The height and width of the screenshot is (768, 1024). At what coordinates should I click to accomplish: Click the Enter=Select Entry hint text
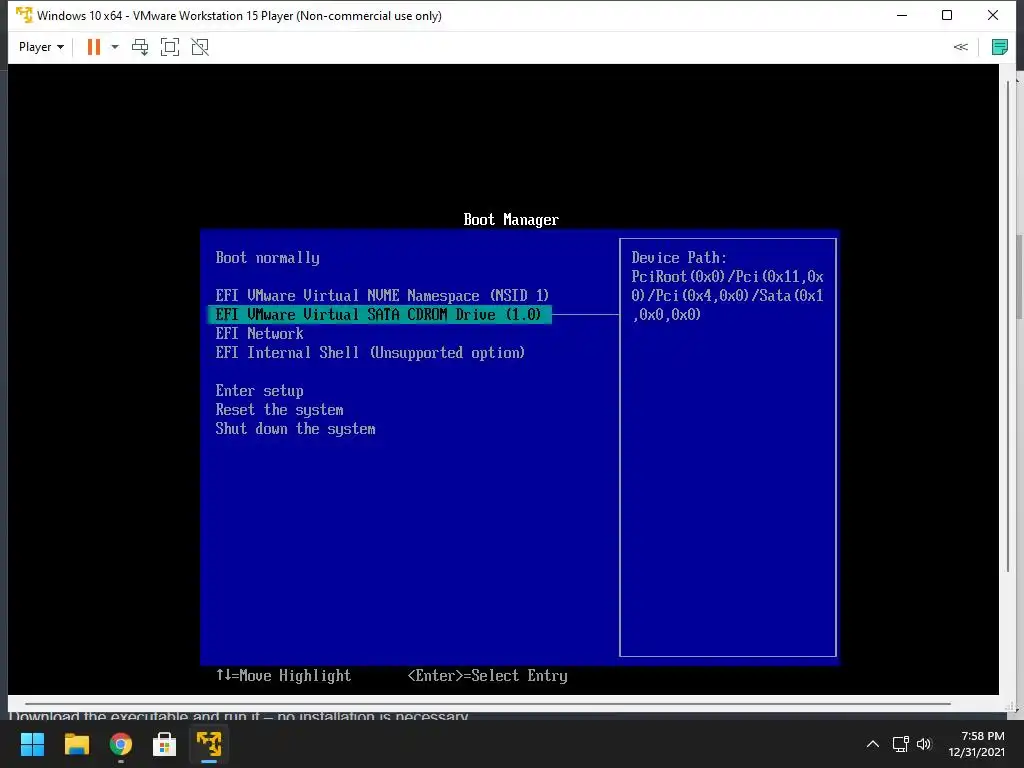coord(487,676)
